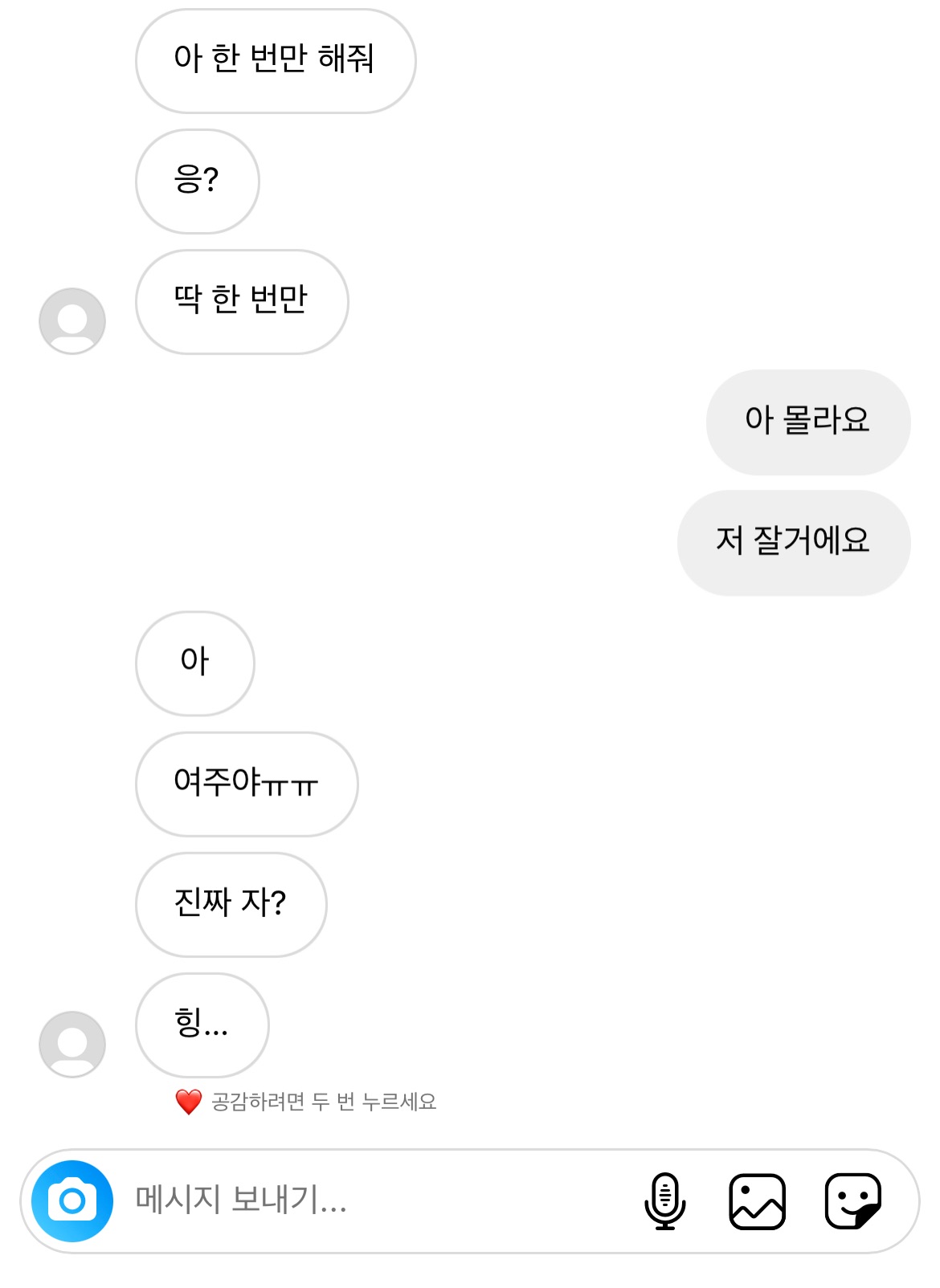The width and height of the screenshot is (940, 1288).
Task: Select the "응?" message bubble
Action: click(x=198, y=181)
